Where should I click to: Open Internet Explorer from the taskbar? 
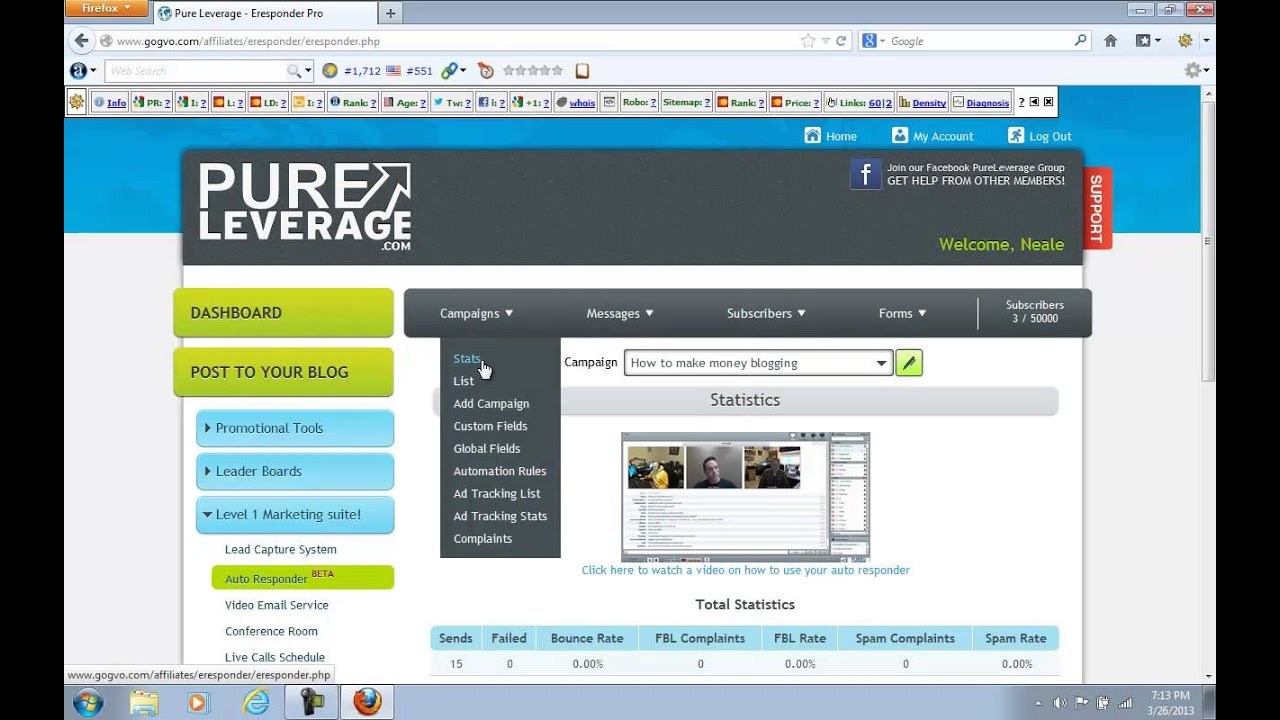tap(256, 702)
